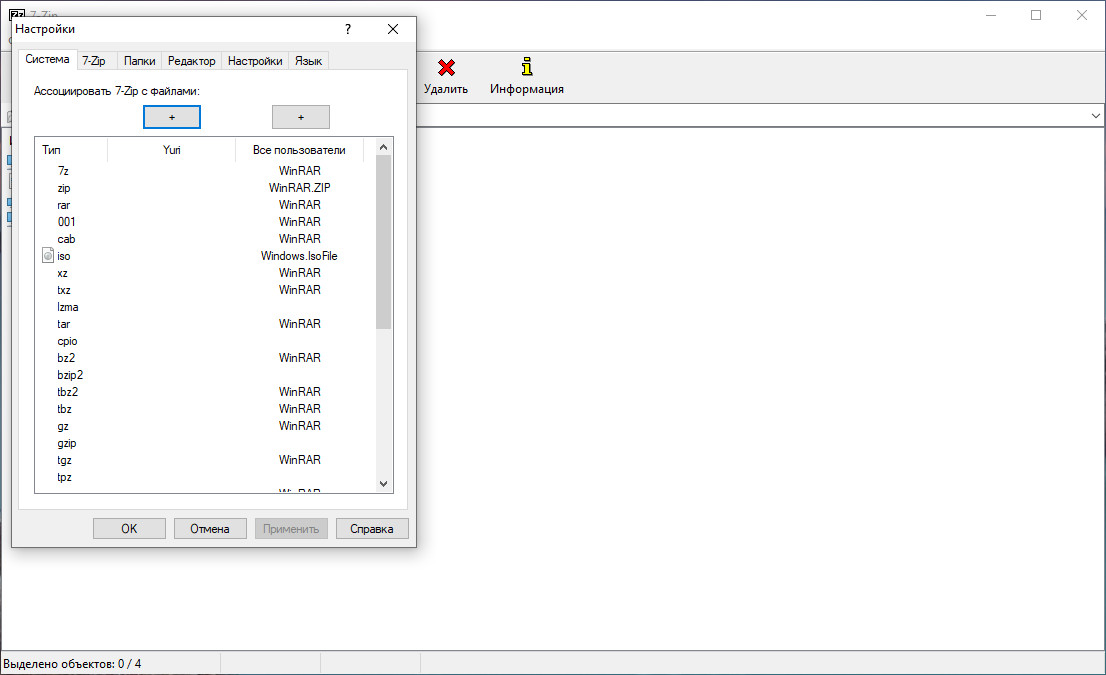Open the 7-Zip tab

[94, 61]
